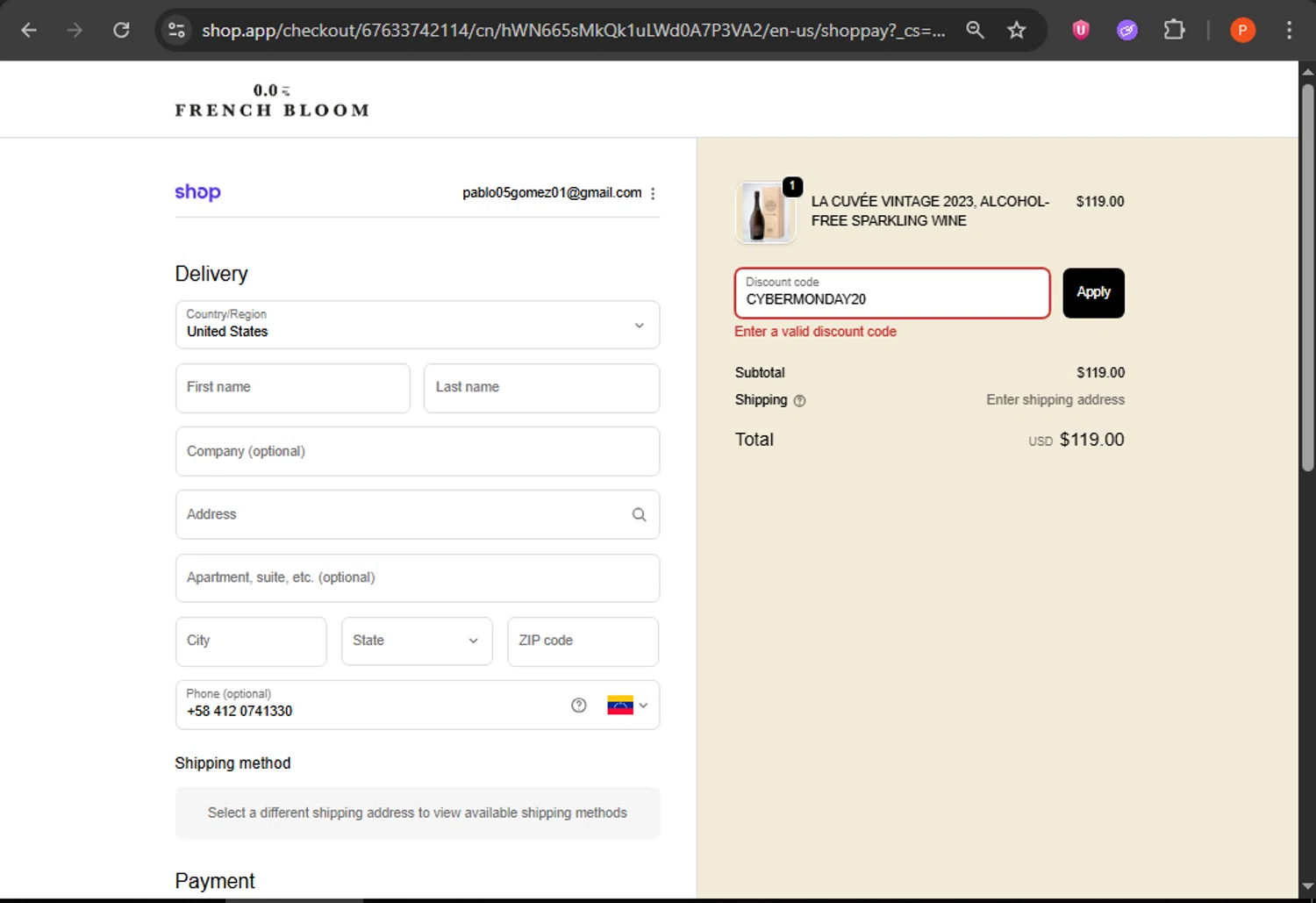Focus the Last name field
The height and width of the screenshot is (903, 1316).
pos(542,388)
